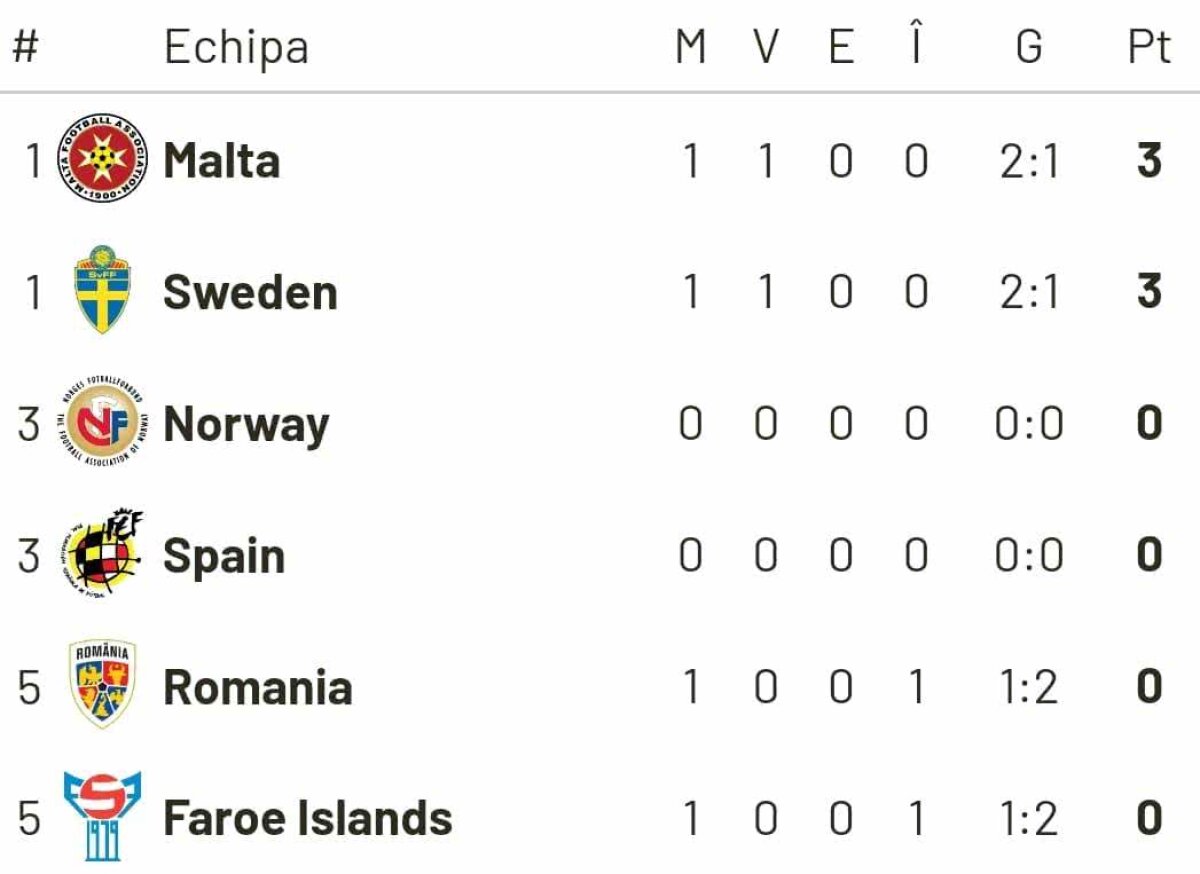Open the Malta team name link
This screenshot has height=874, width=1200.
221,160
